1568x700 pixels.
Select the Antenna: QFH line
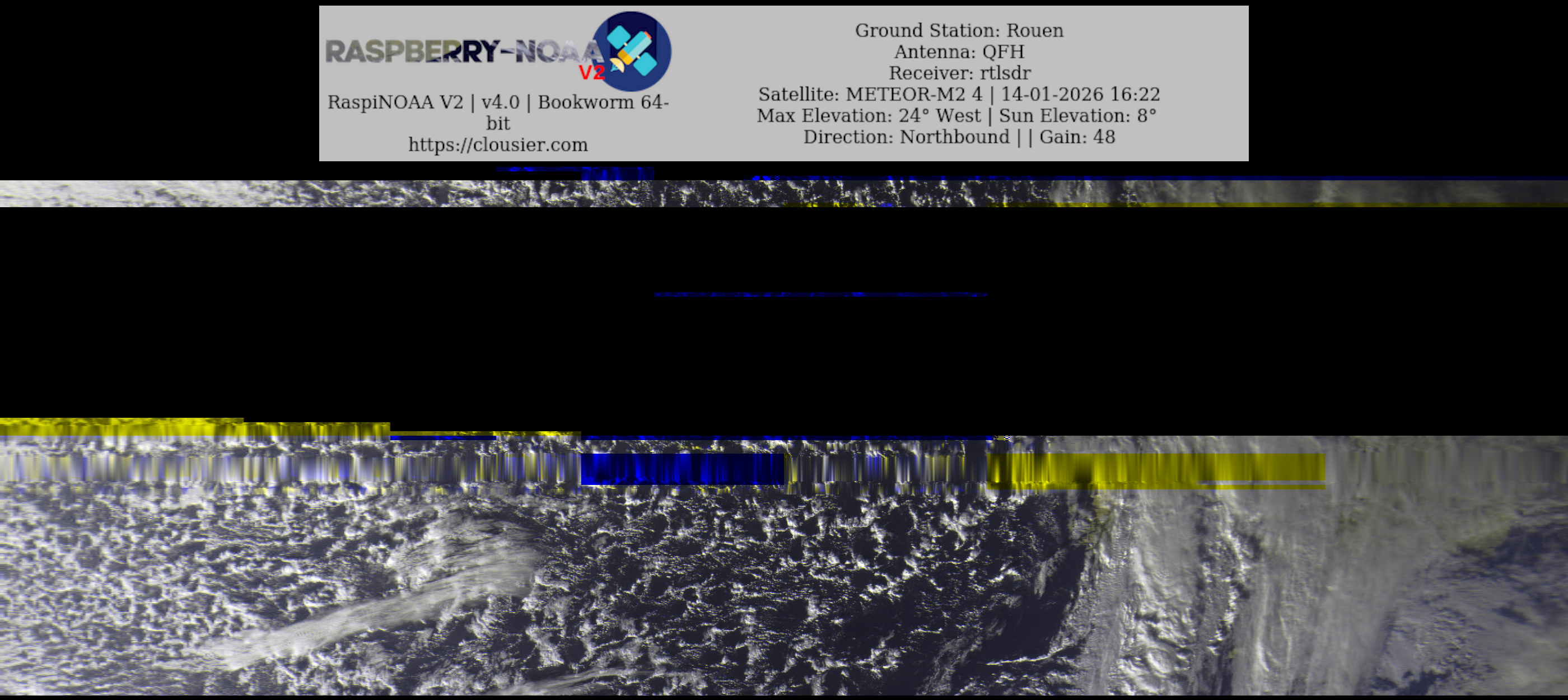click(x=959, y=52)
